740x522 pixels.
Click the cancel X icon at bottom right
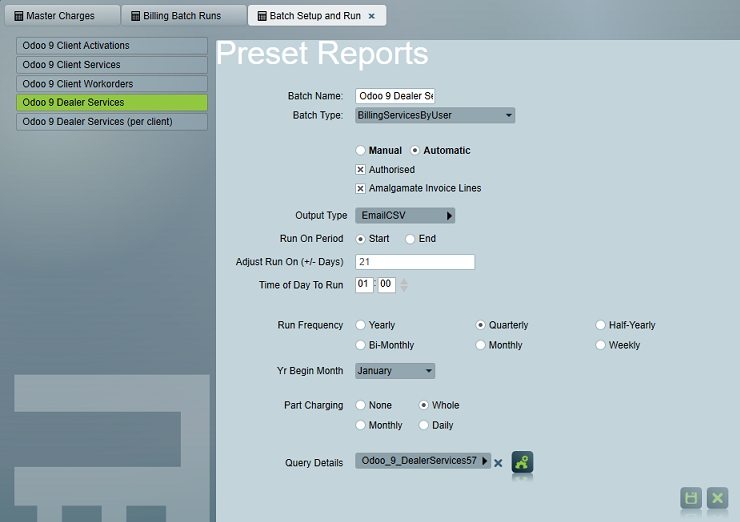coord(717,498)
